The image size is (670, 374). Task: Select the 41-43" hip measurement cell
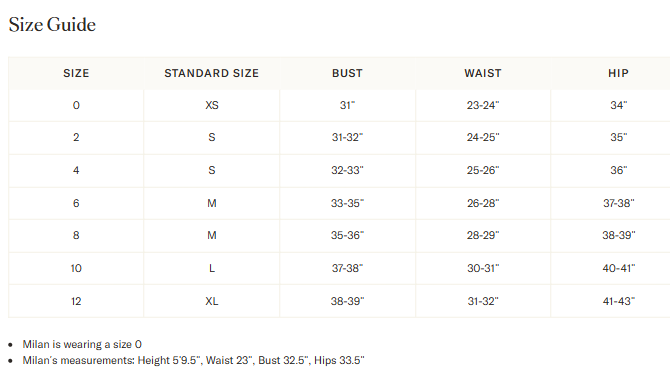618,301
